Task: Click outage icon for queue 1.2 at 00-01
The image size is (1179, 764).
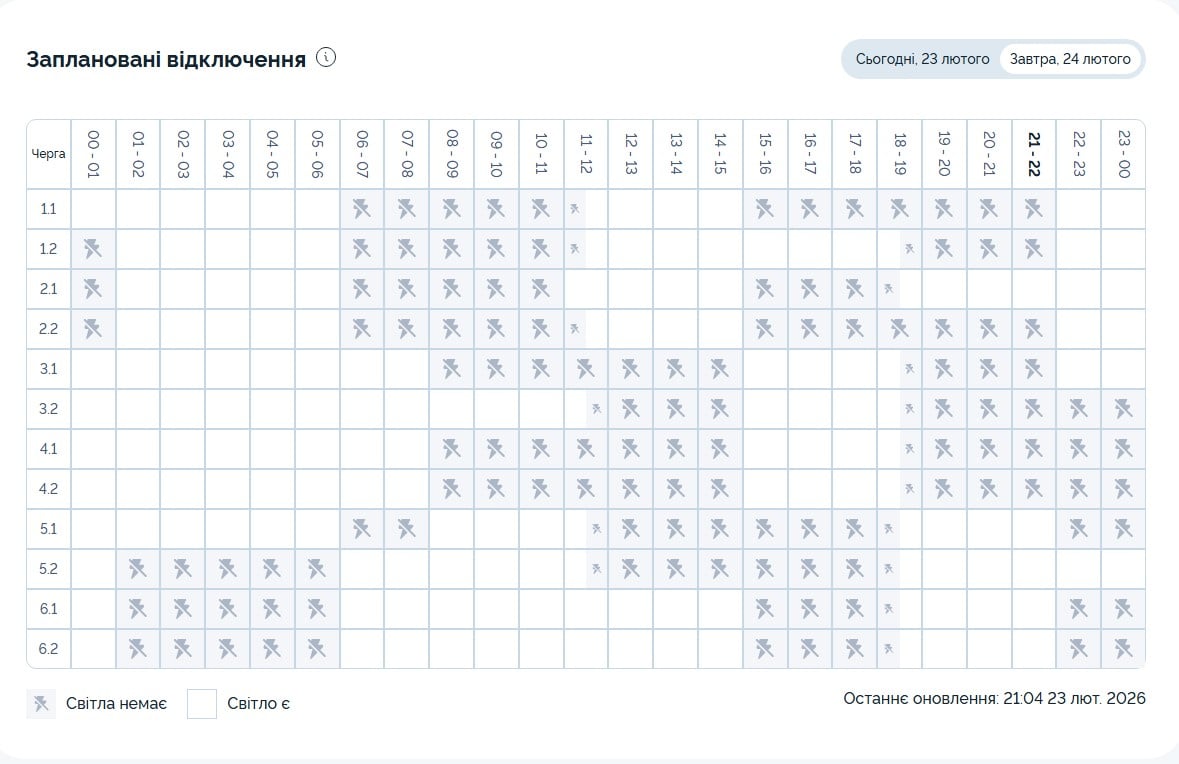Action: click(x=94, y=249)
